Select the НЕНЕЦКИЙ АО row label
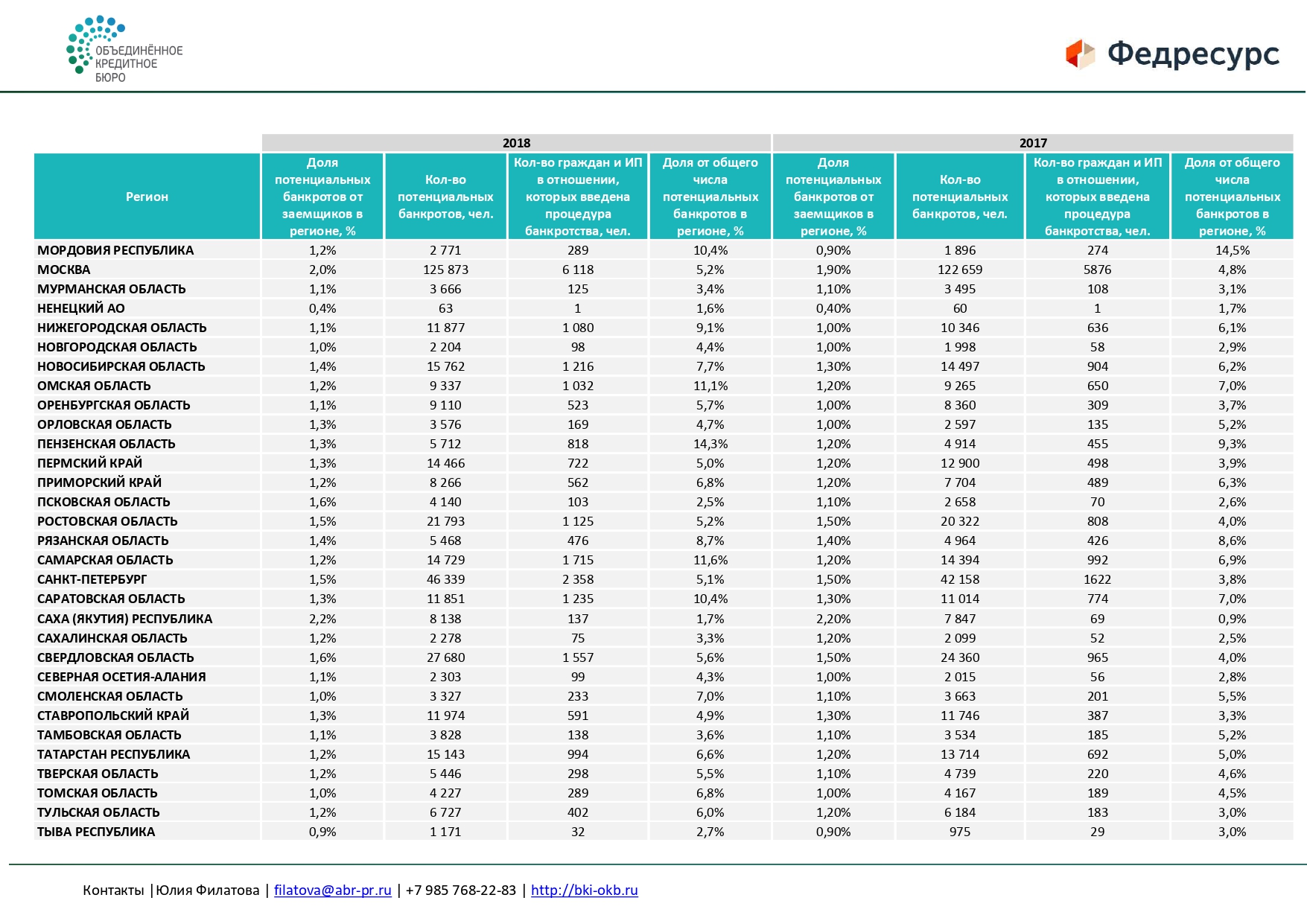This screenshot has height=924, width=1307. [x=81, y=308]
